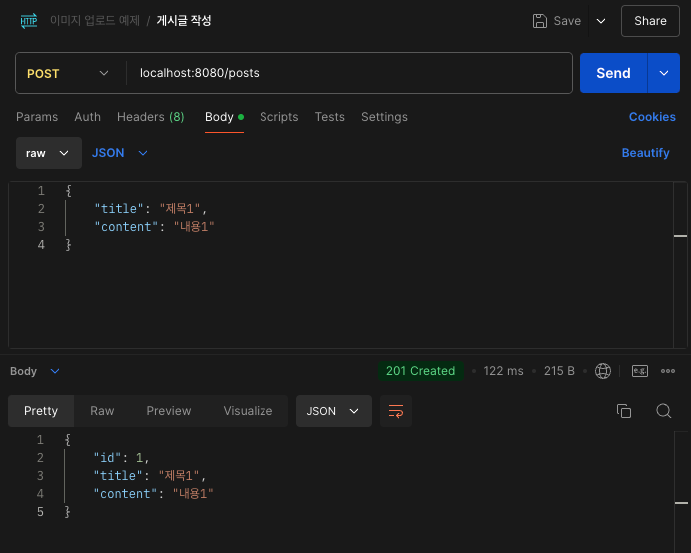Click the Share button

coord(650,21)
